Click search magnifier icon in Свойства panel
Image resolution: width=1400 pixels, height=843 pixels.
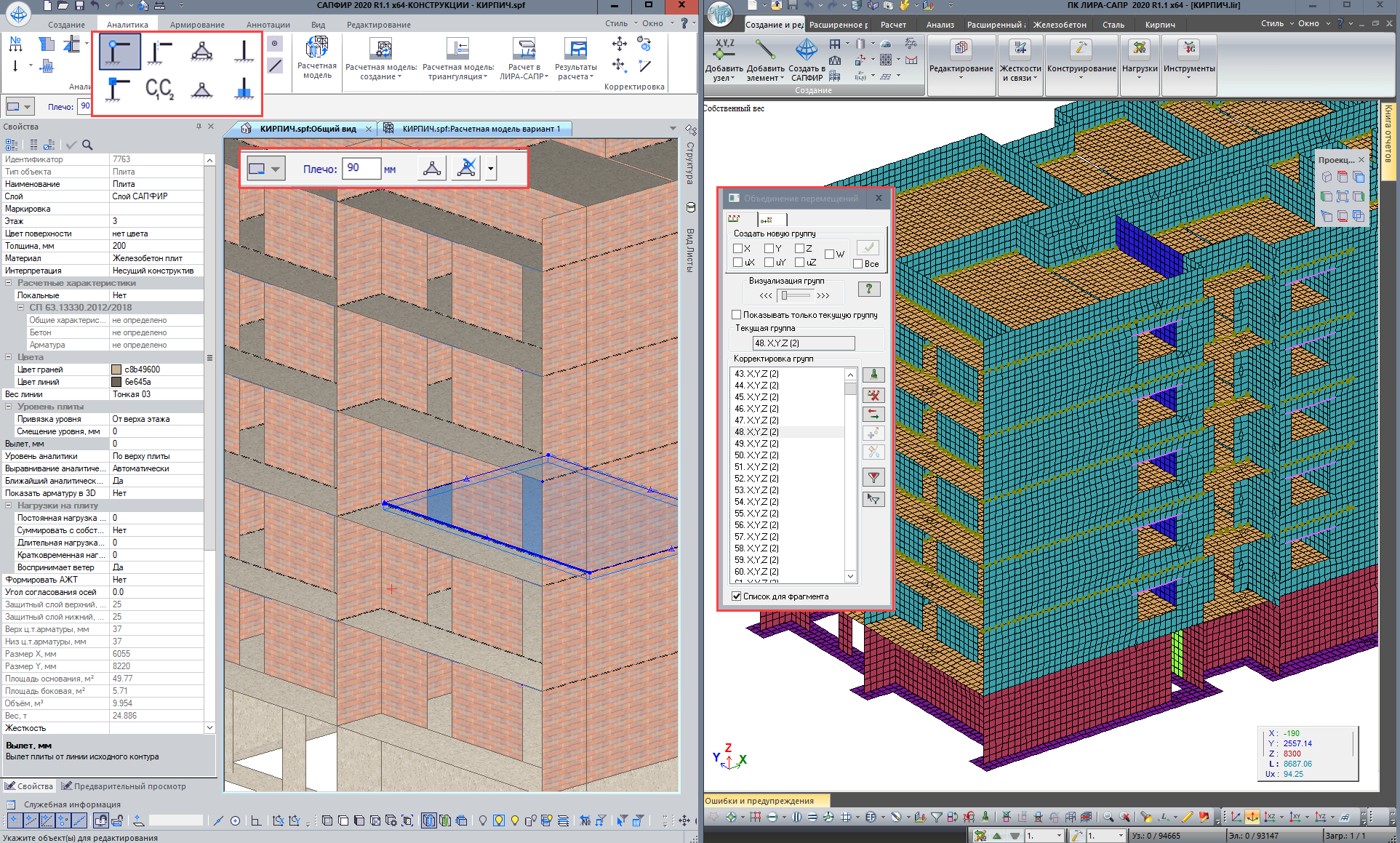(x=87, y=145)
